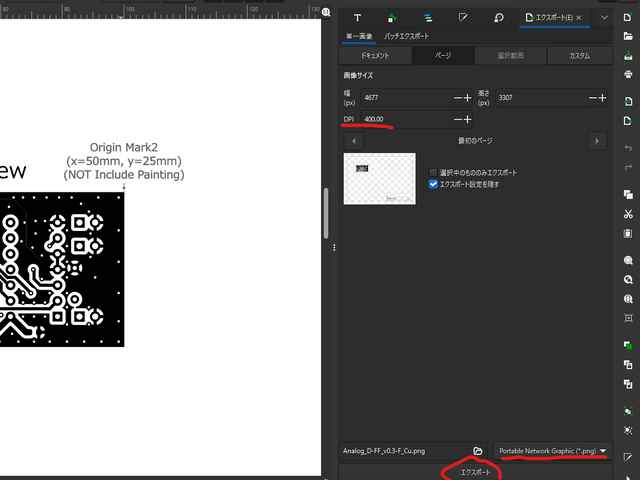Expand the dock panel chevron menu
Image resolution: width=640 pixels, height=480 pixels.
[x=604, y=18]
